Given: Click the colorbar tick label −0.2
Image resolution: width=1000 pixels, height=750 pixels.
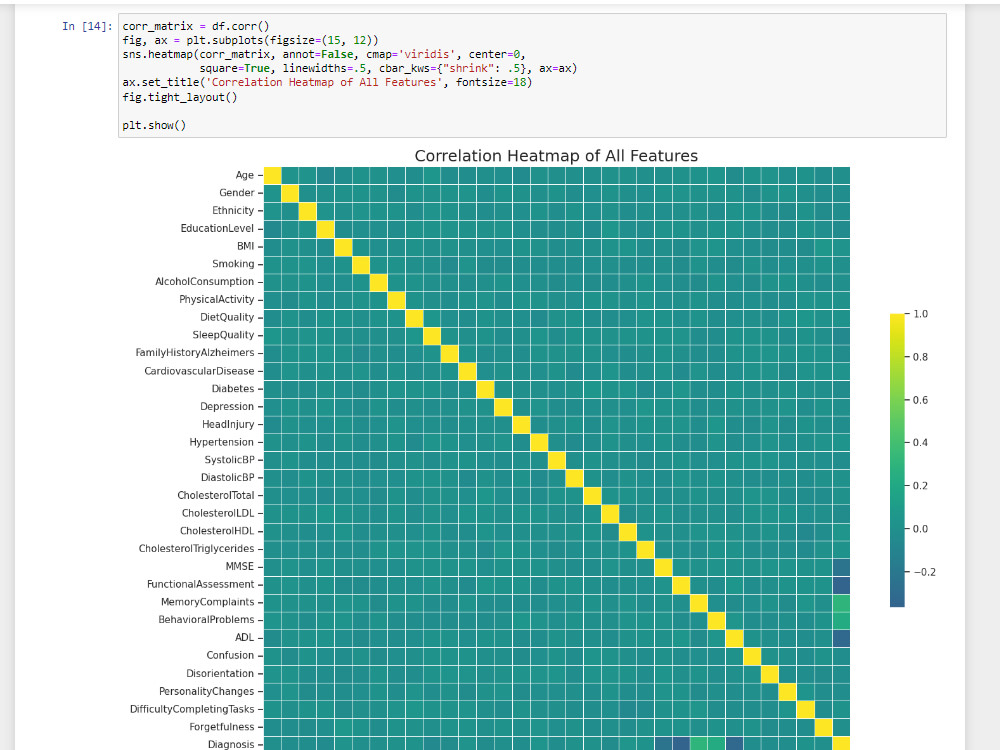Looking at the screenshot, I should [925, 572].
